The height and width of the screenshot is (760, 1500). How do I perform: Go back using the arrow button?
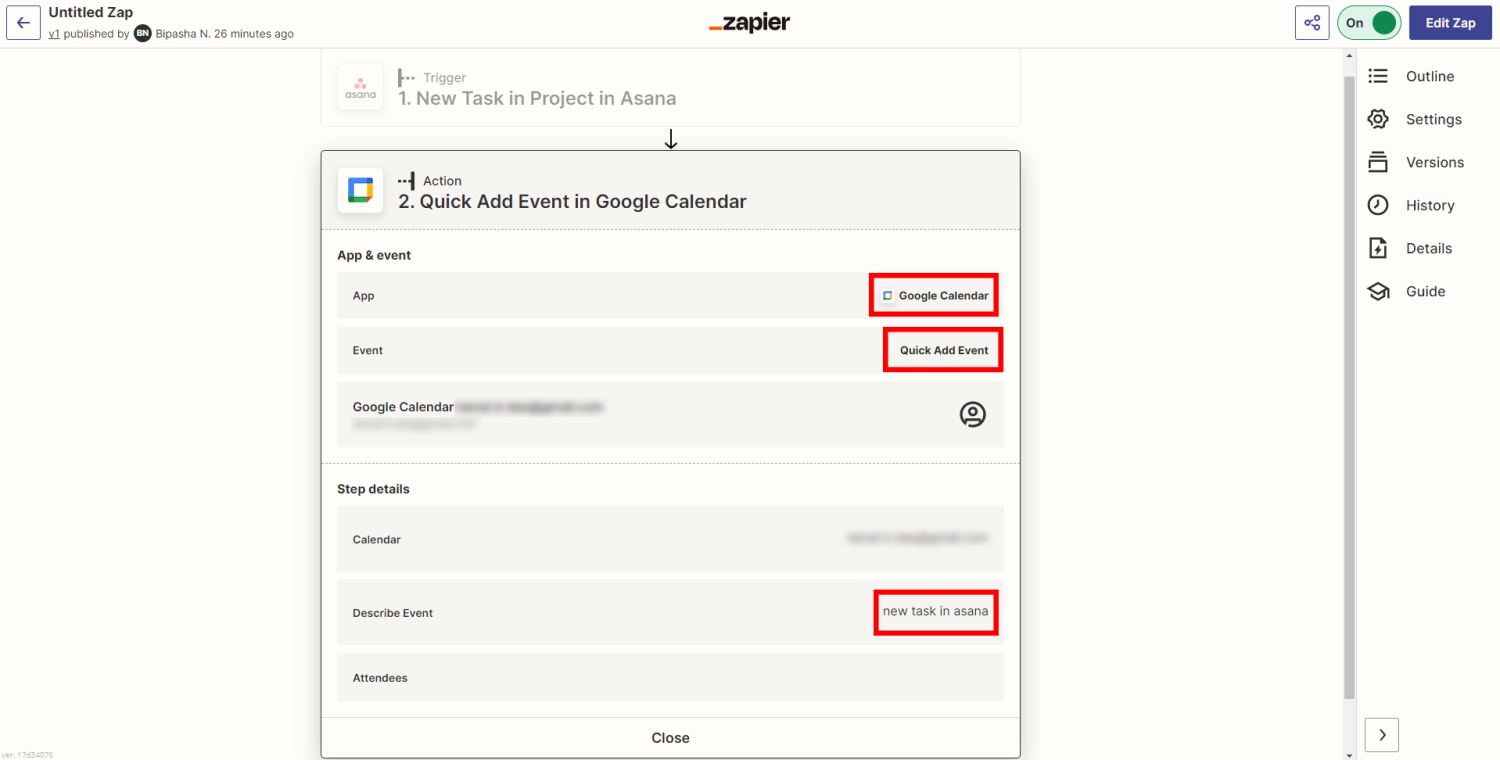click(23, 23)
